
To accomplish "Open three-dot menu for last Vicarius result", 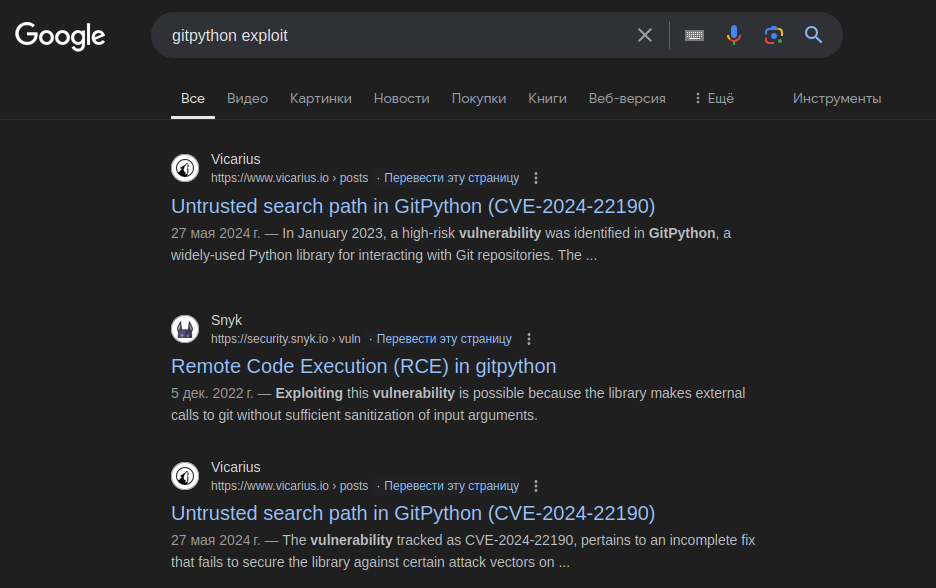I will 536,486.
